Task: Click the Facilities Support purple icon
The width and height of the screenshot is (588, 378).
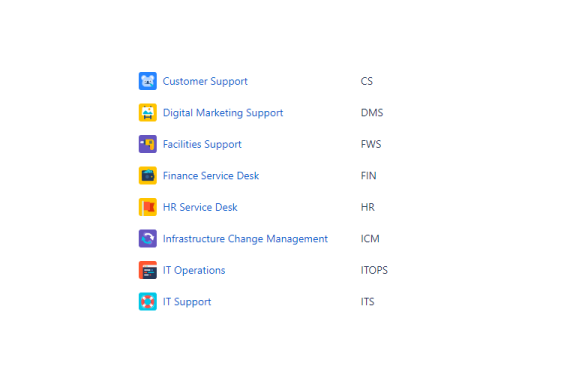Action: click(x=148, y=144)
